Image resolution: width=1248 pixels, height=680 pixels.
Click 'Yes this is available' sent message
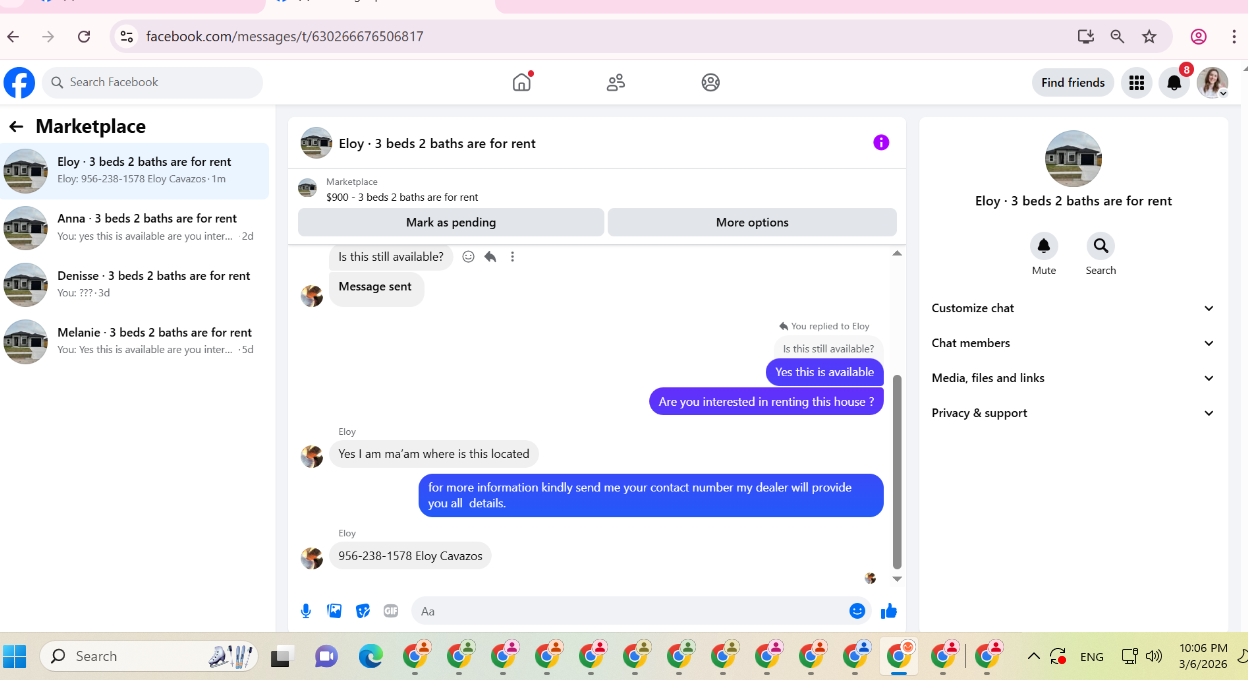click(x=825, y=372)
